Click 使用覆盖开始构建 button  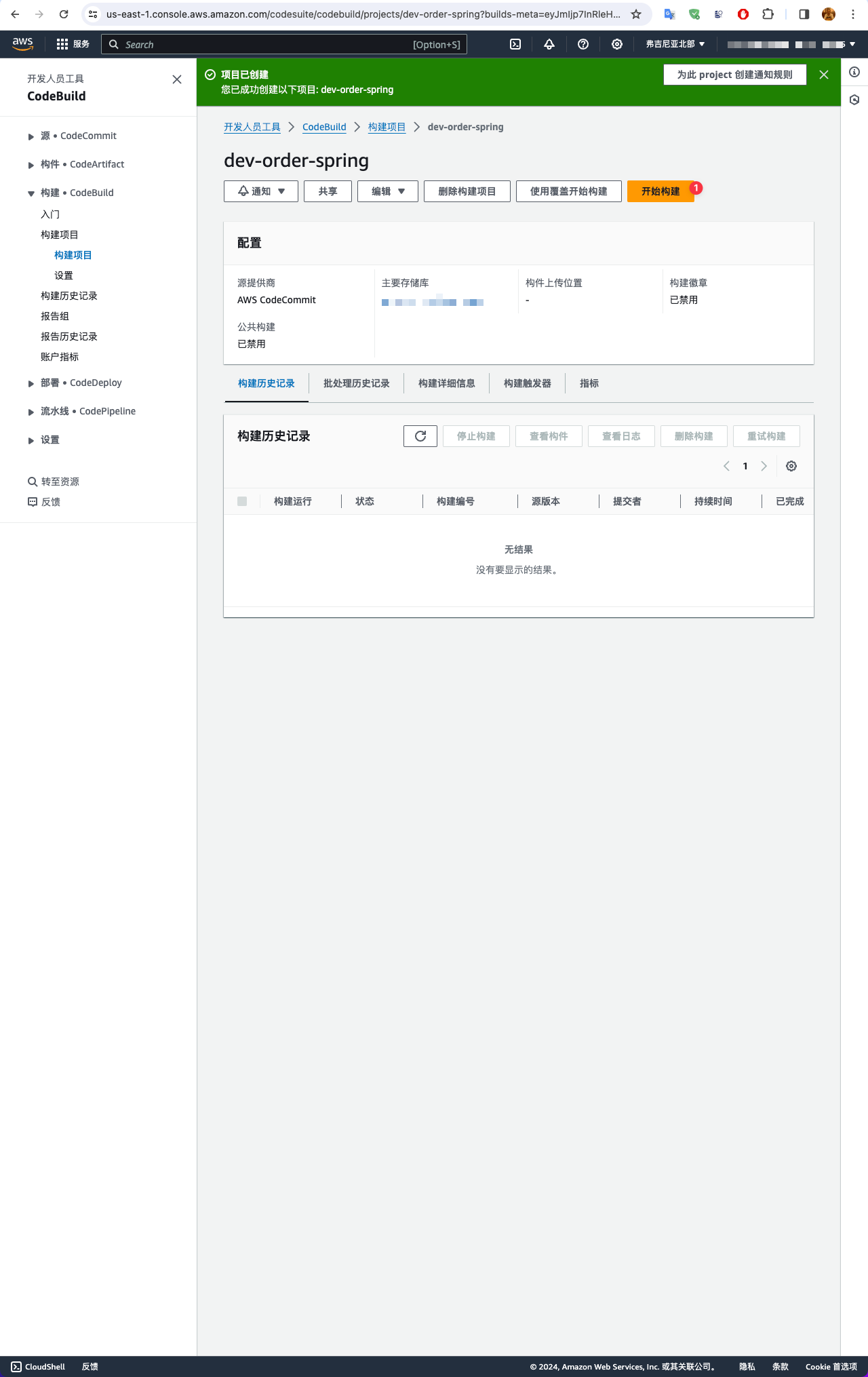[x=569, y=191]
